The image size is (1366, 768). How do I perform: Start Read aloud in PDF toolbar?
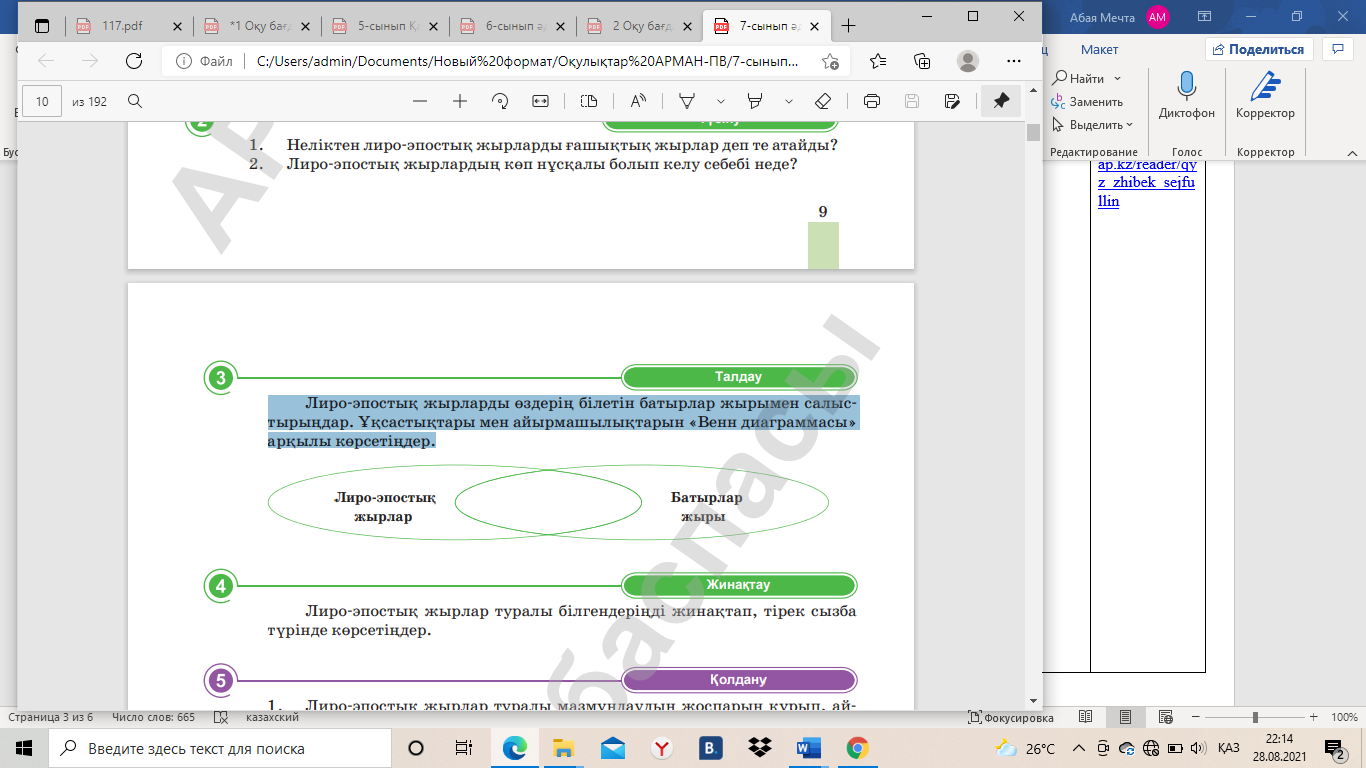[638, 101]
